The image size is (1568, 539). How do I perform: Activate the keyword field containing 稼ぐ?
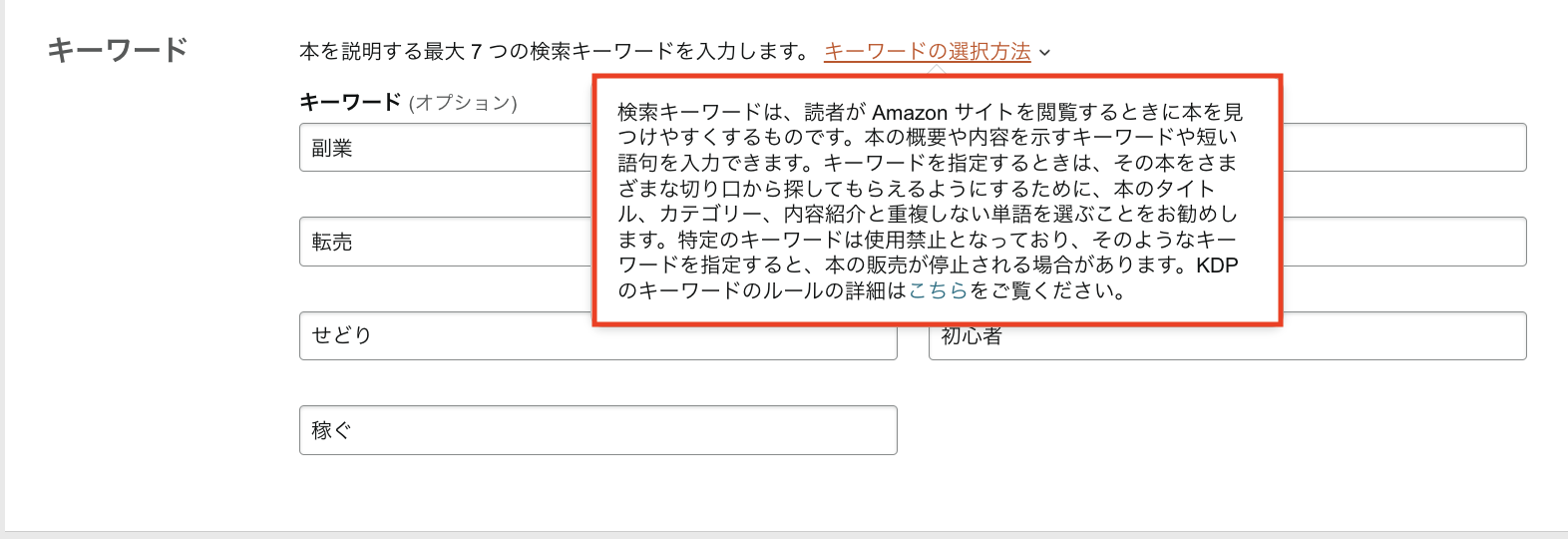pos(597,430)
